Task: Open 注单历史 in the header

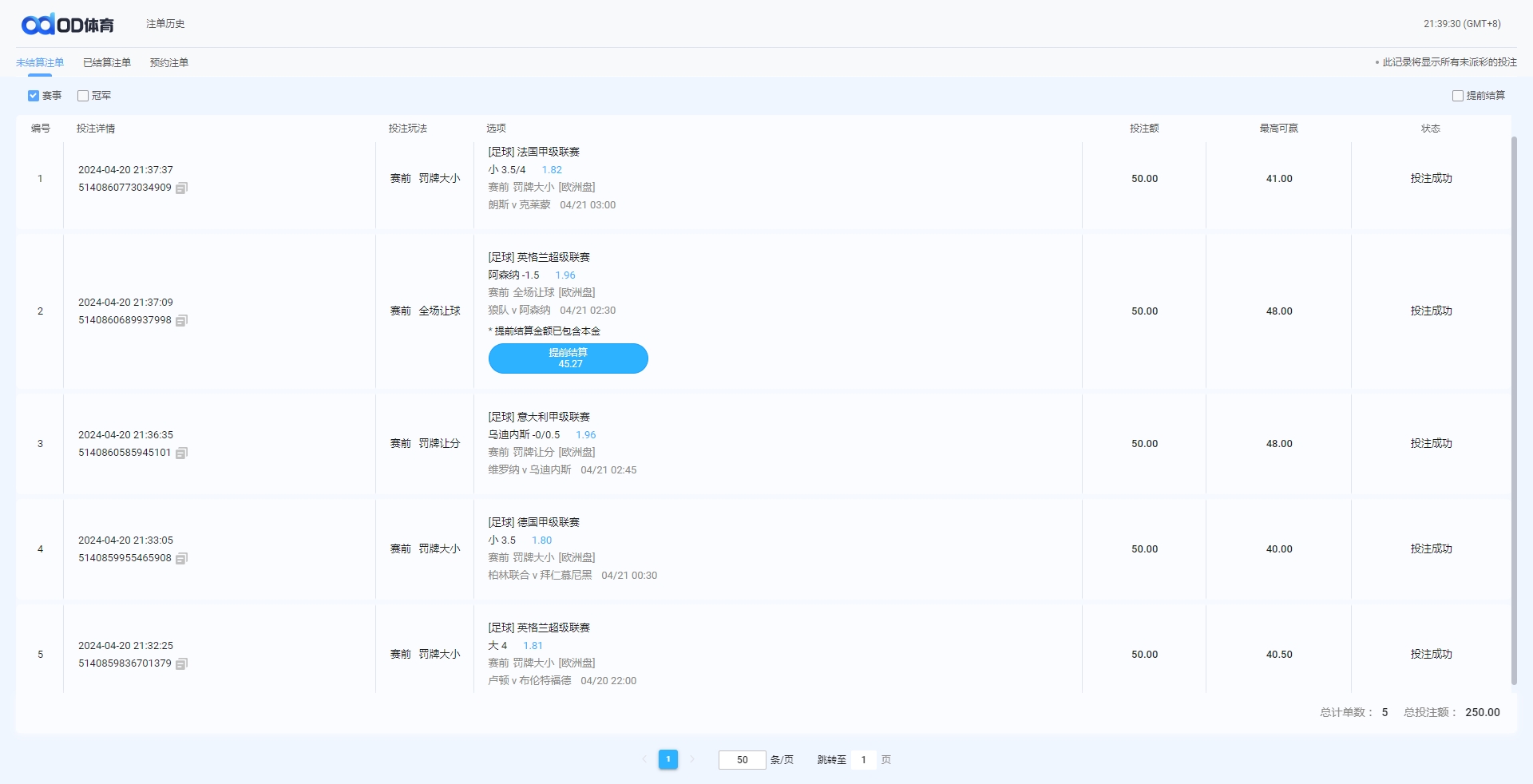Action: 165,24
